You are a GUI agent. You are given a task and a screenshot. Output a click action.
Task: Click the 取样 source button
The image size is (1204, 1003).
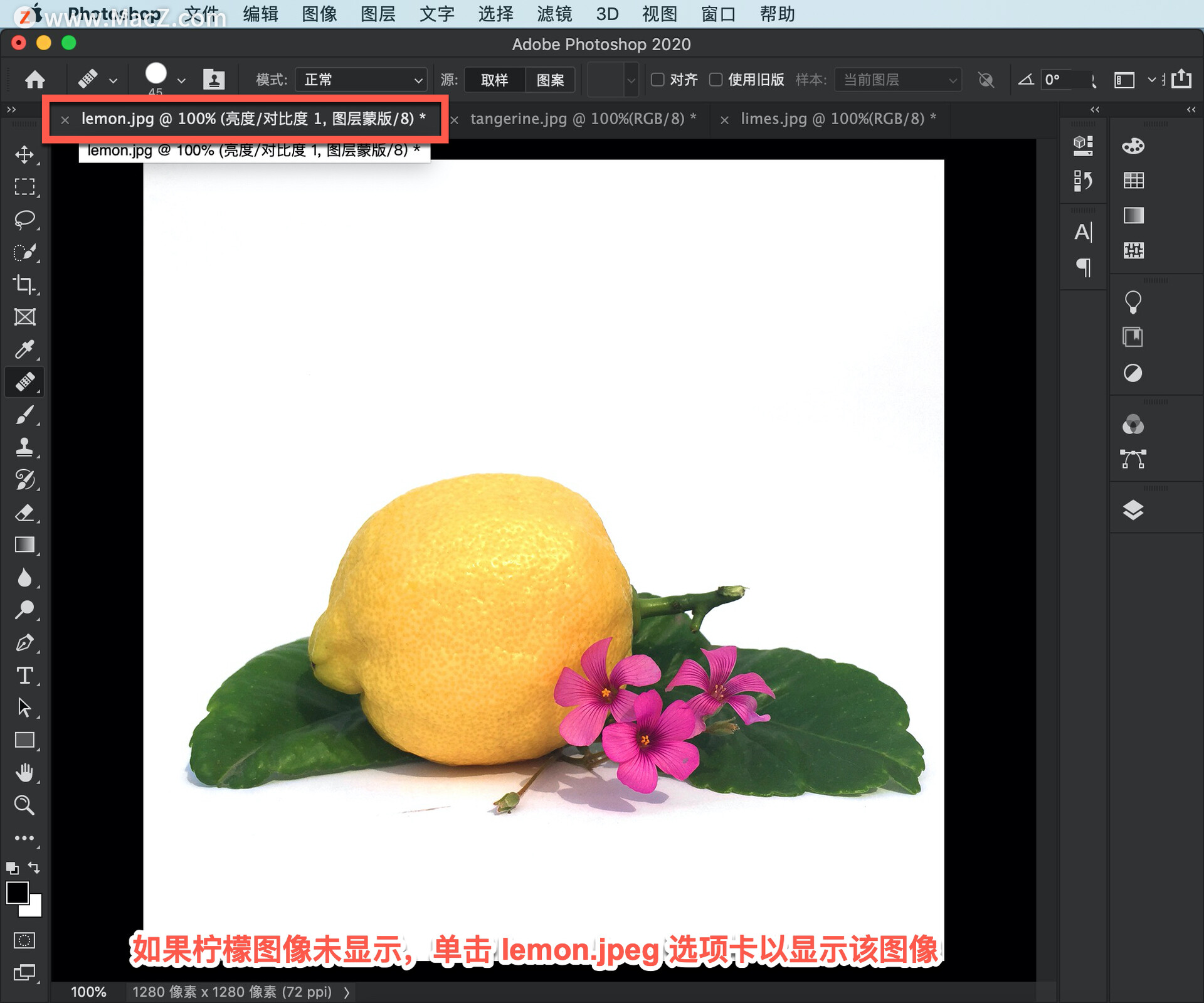click(494, 80)
